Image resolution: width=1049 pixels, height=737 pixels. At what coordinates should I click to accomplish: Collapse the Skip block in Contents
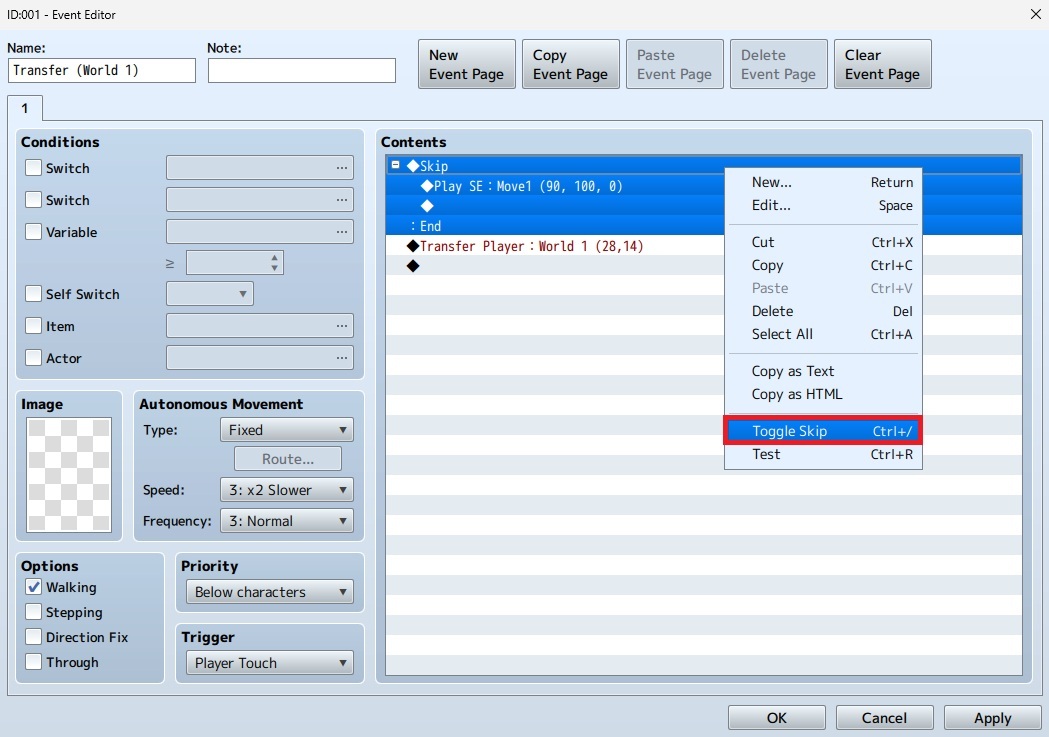tap(396, 166)
